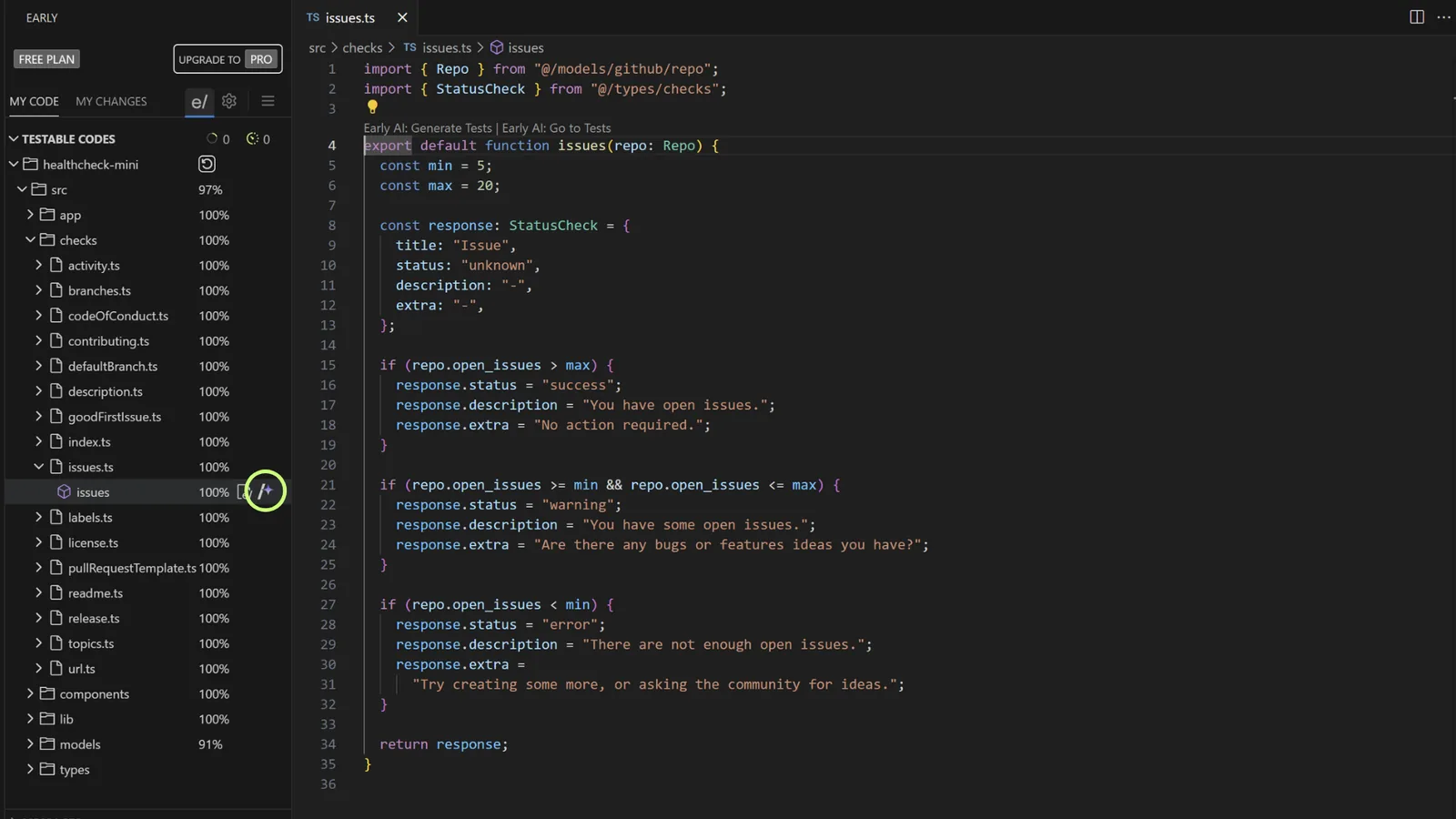Image resolution: width=1456 pixels, height=819 pixels.
Task: Click the pending tests clock counter
Action: pyautogui.click(x=258, y=139)
